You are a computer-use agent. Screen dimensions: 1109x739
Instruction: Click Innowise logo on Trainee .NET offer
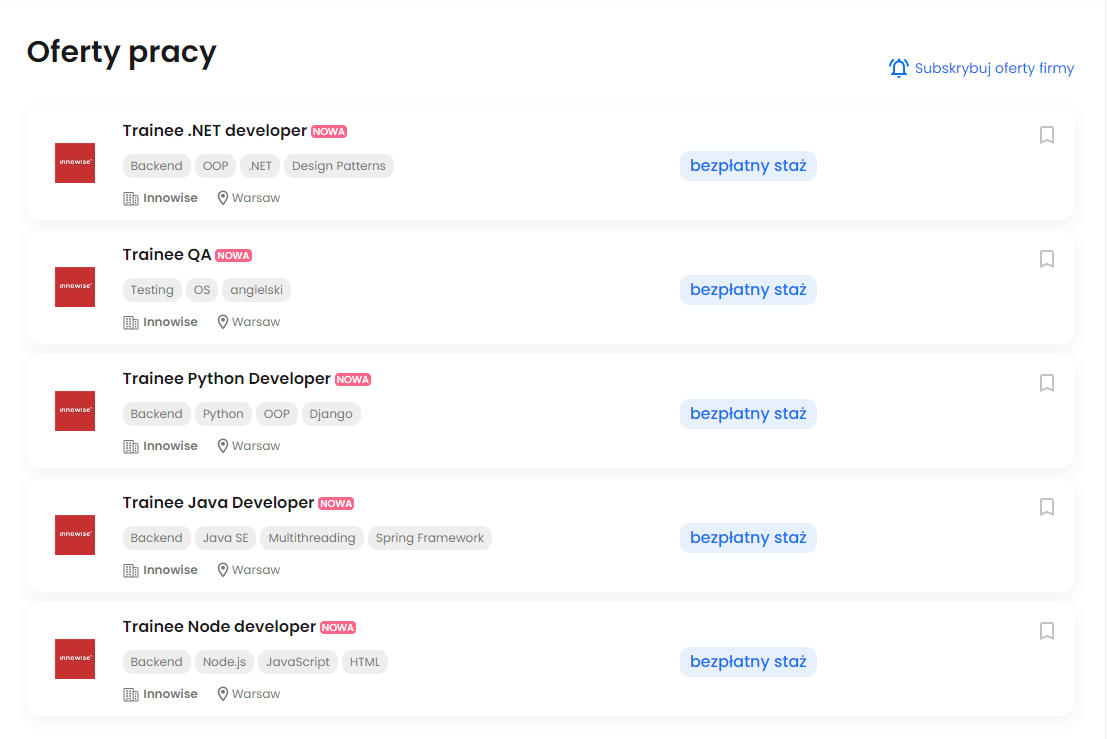[75, 163]
